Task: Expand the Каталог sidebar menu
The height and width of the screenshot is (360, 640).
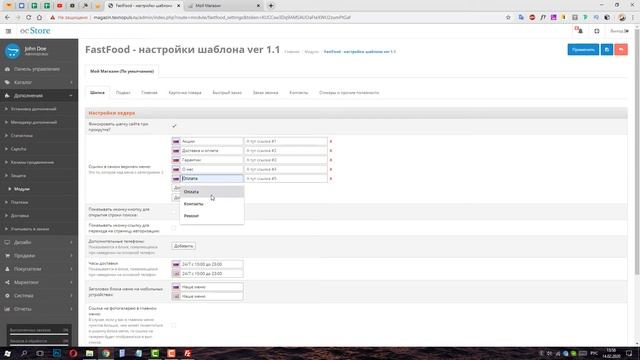Action: point(39,82)
